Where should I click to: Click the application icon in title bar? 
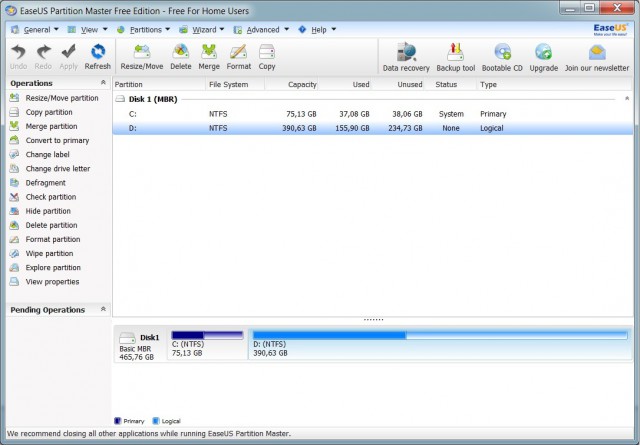pyautogui.click(x=11, y=11)
